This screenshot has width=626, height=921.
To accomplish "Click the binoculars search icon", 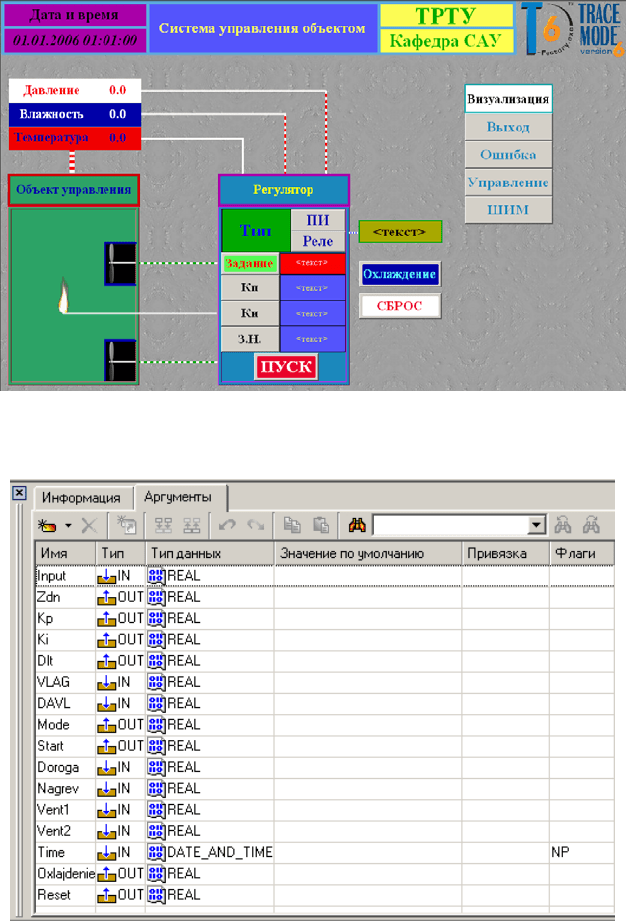I will tap(356, 524).
